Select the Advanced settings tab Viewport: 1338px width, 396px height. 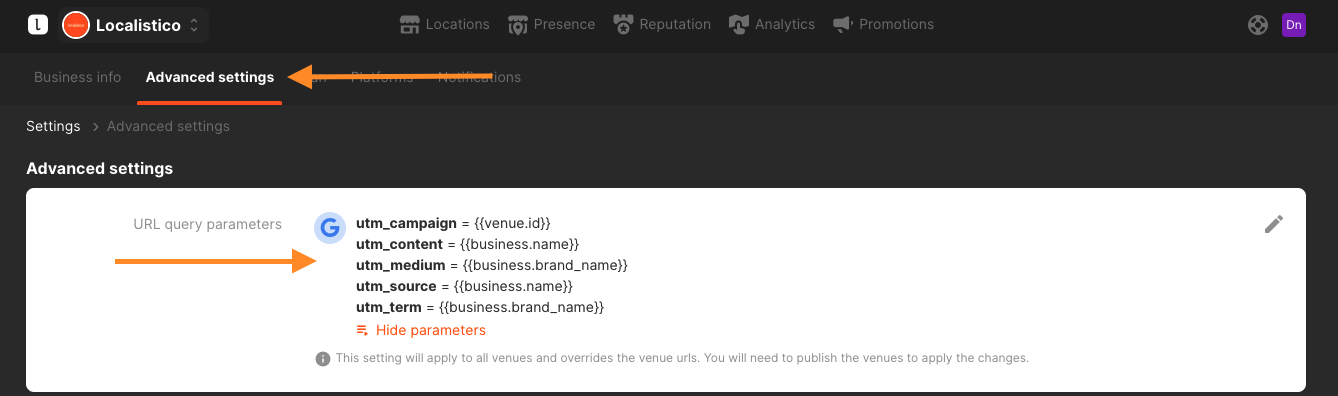[x=210, y=77]
